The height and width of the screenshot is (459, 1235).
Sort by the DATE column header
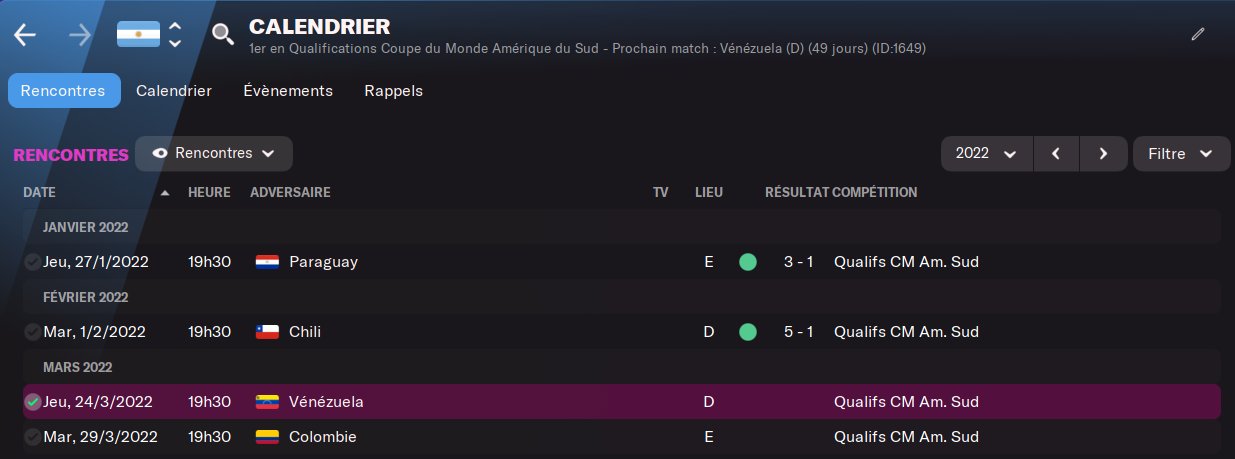pos(40,192)
